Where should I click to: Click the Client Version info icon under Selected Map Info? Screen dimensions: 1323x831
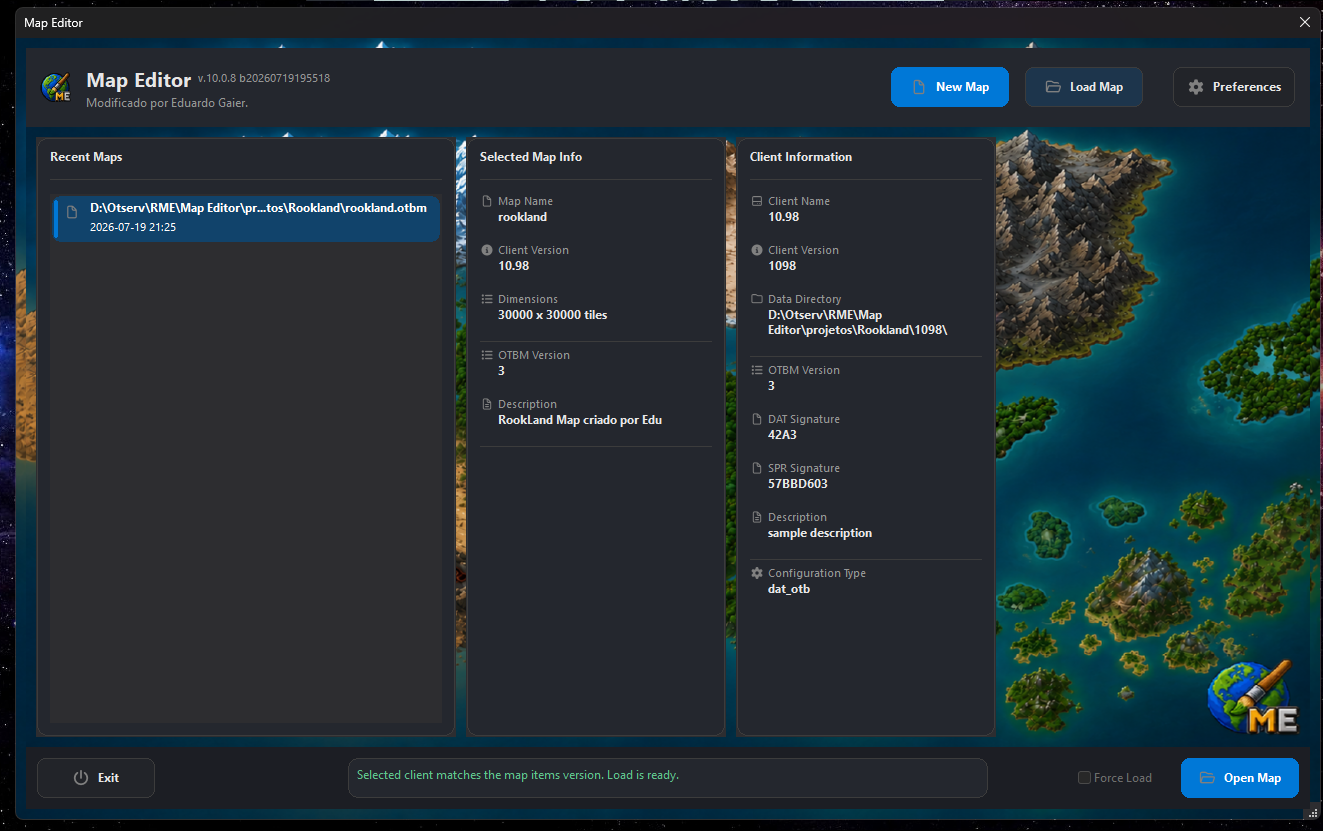[x=487, y=250]
